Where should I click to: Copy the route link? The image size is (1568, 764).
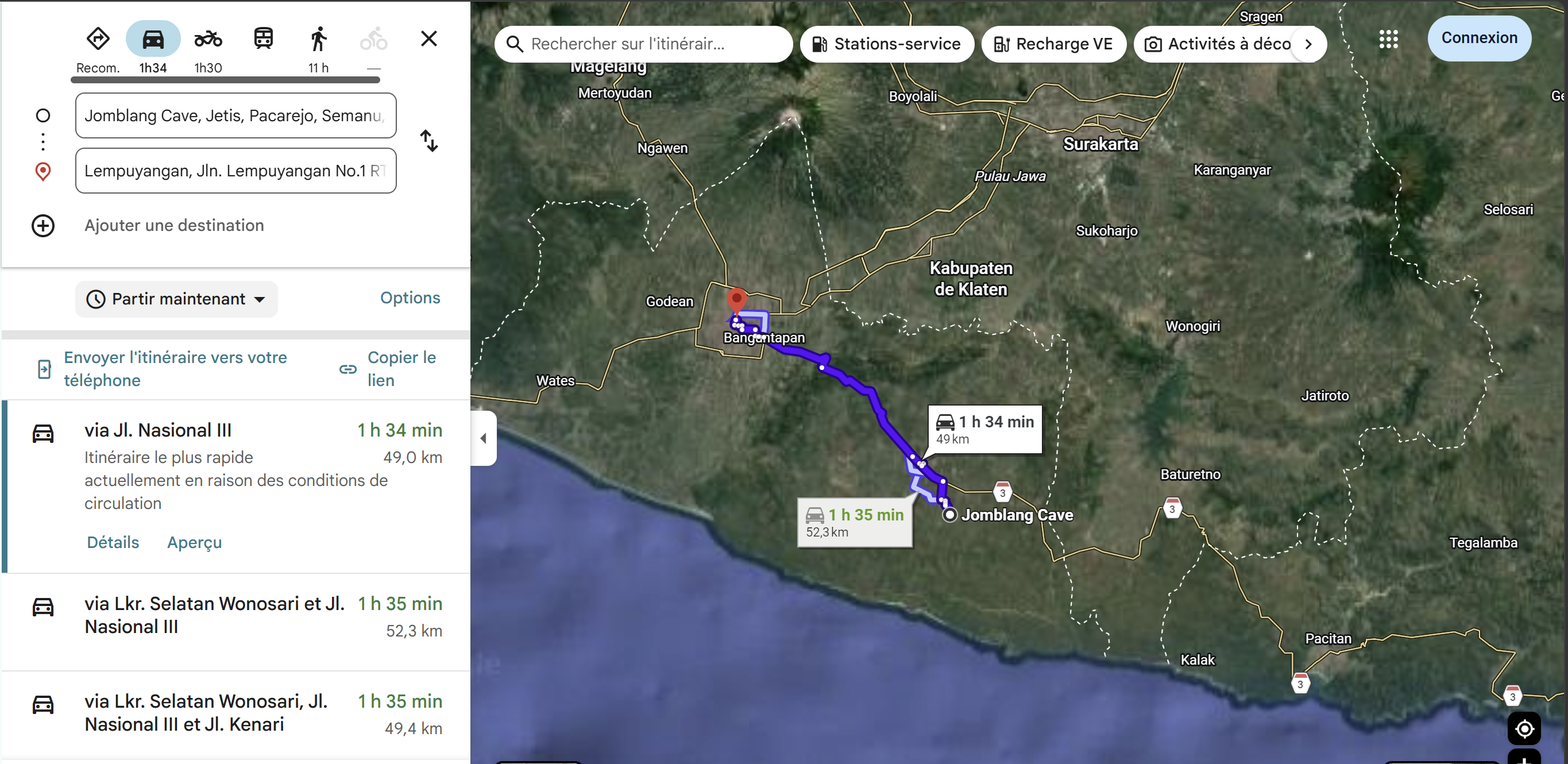click(x=401, y=369)
